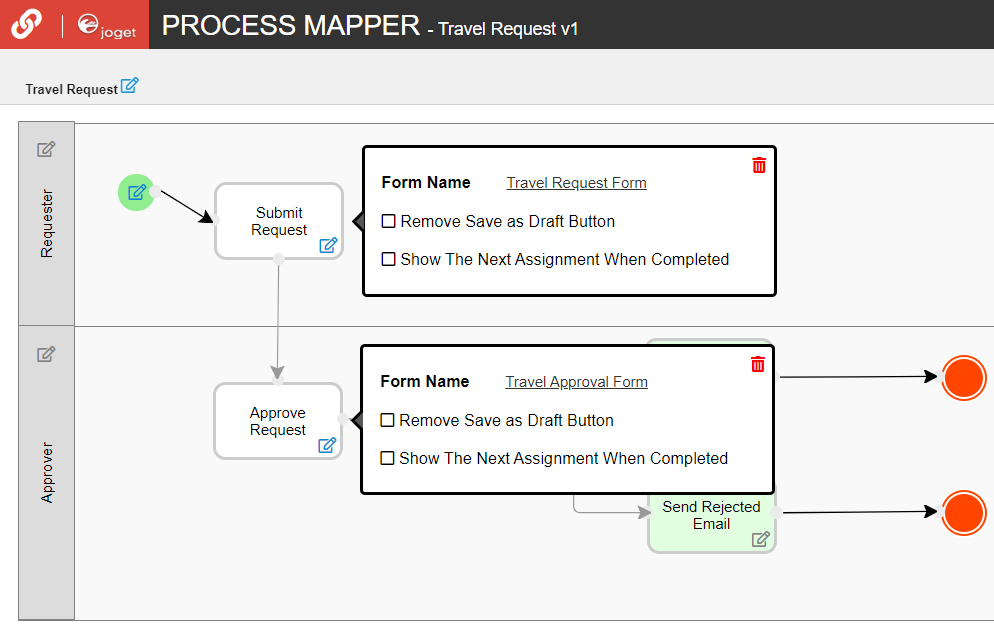Check Remove Save as Draft for Approve Request
The image size is (994, 624).
388,420
